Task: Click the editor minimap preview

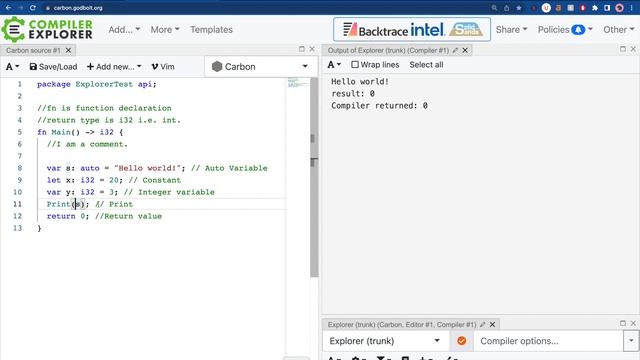Action: point(297,83)
